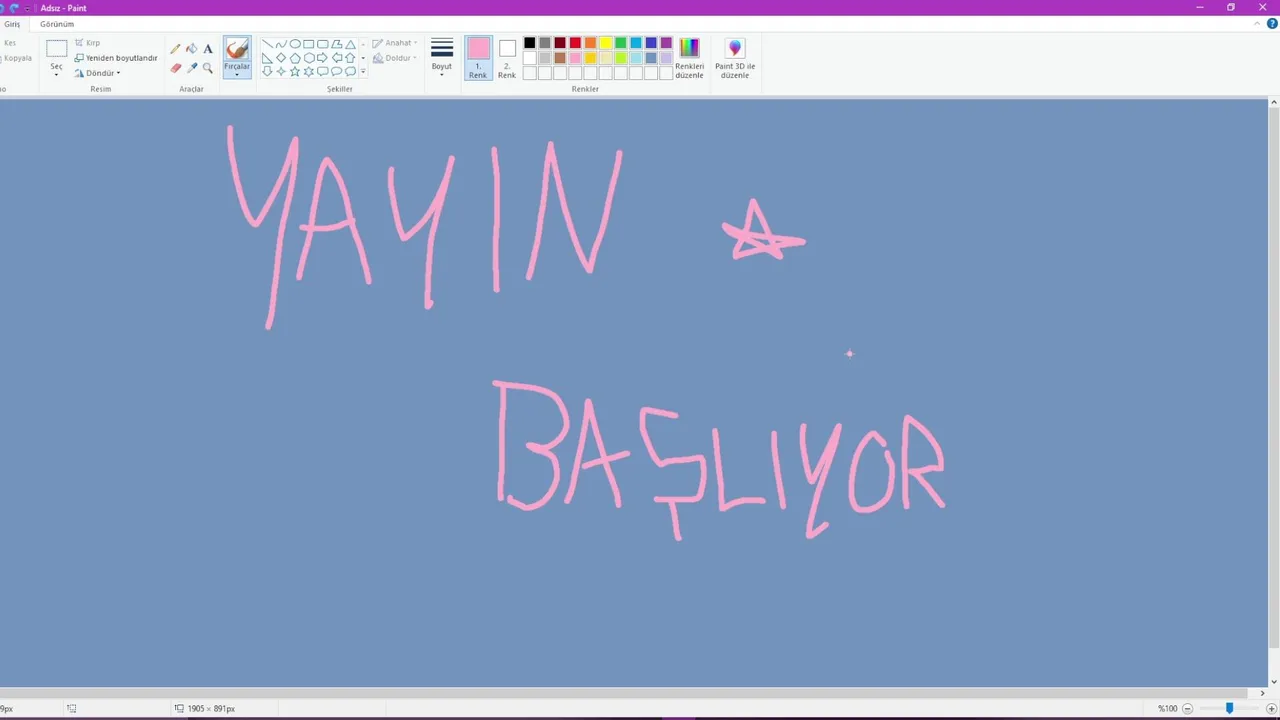This screenshot has height=720, width=1280.
Task: Select the Text tool (A)
Action: (x=208, y=49)
